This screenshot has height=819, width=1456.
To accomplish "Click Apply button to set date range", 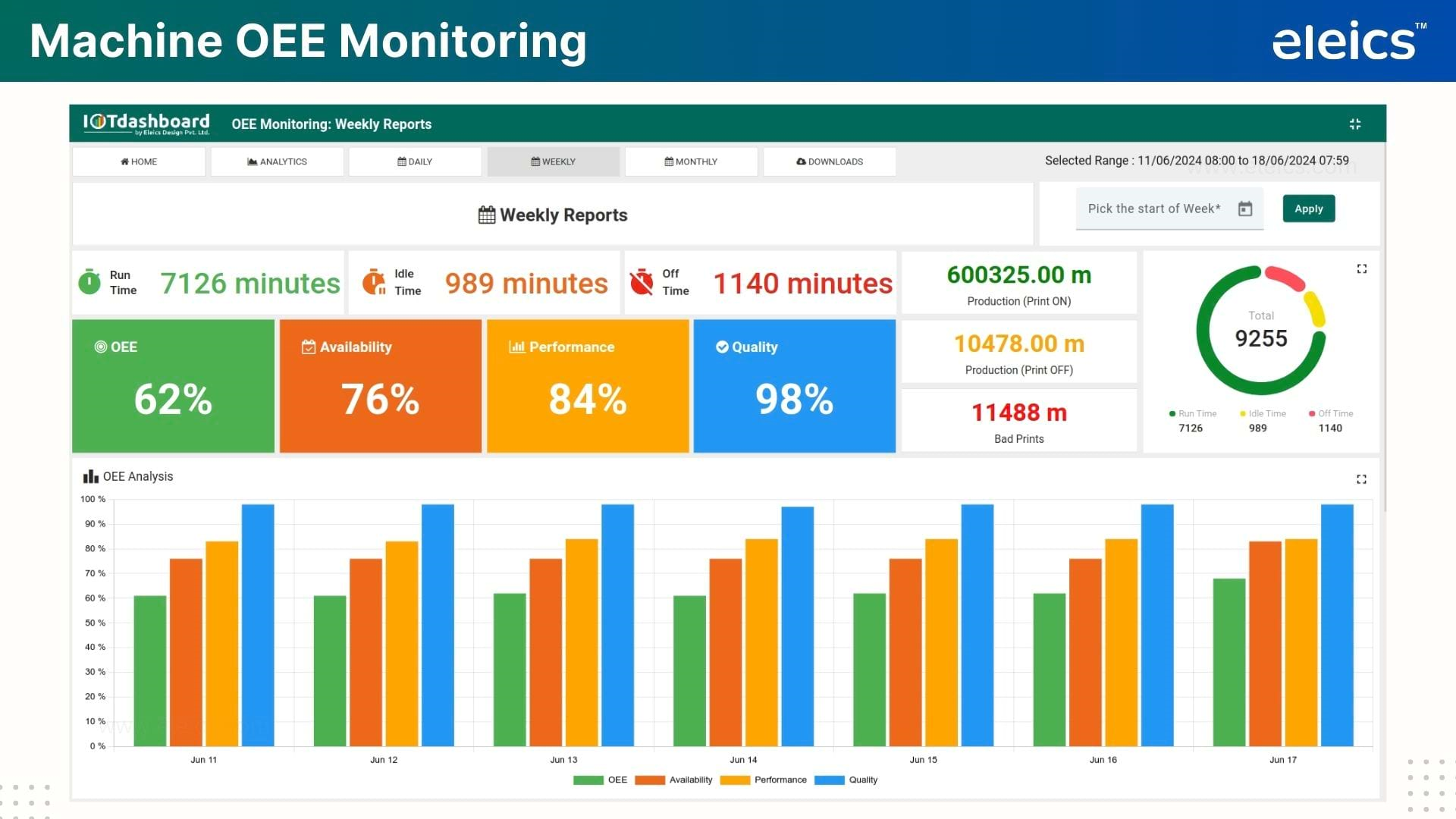I will pos(1308,208).
